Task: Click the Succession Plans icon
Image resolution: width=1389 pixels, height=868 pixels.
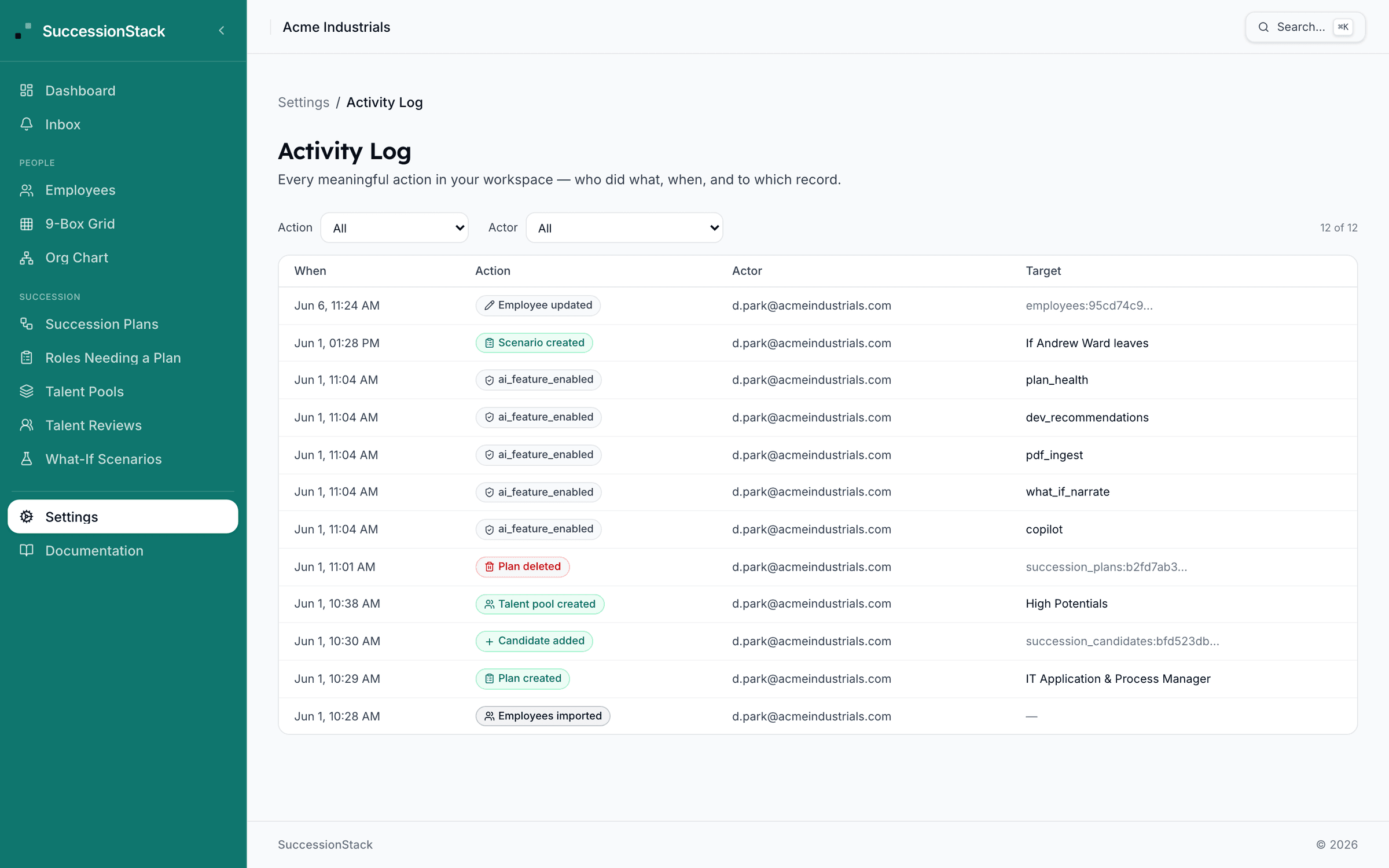Action: [27, 324]
